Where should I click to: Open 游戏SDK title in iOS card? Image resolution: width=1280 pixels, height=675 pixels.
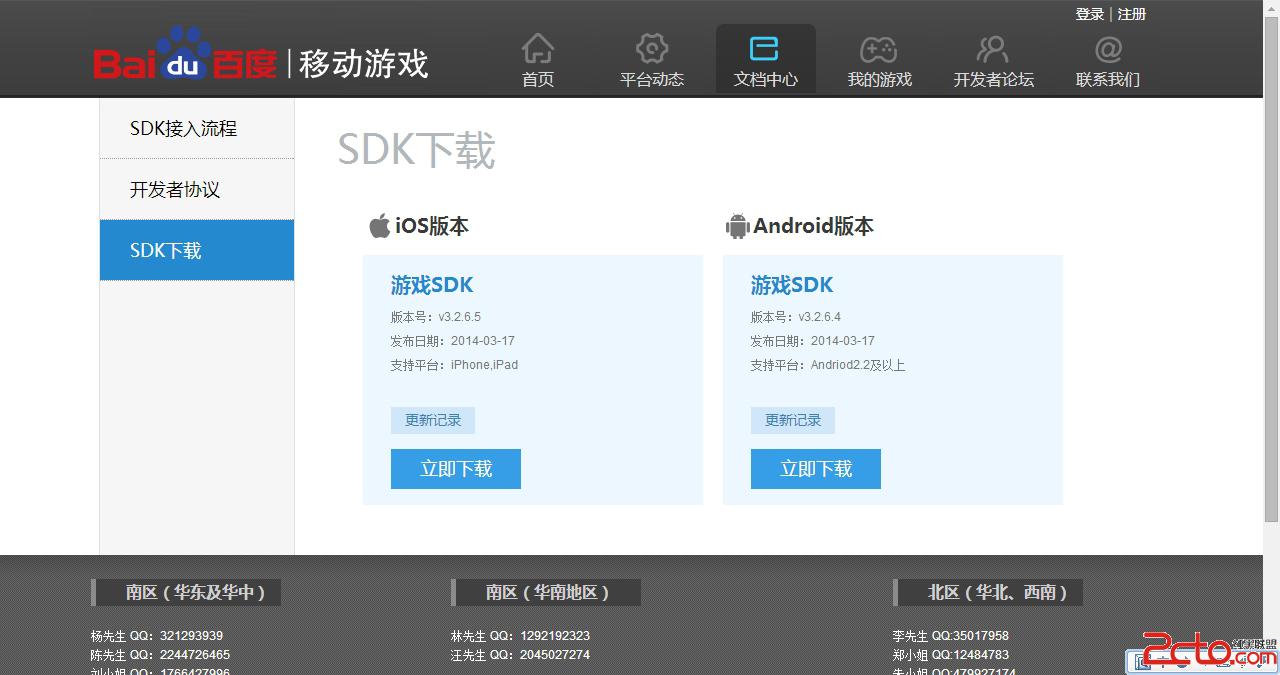[432, 285]
